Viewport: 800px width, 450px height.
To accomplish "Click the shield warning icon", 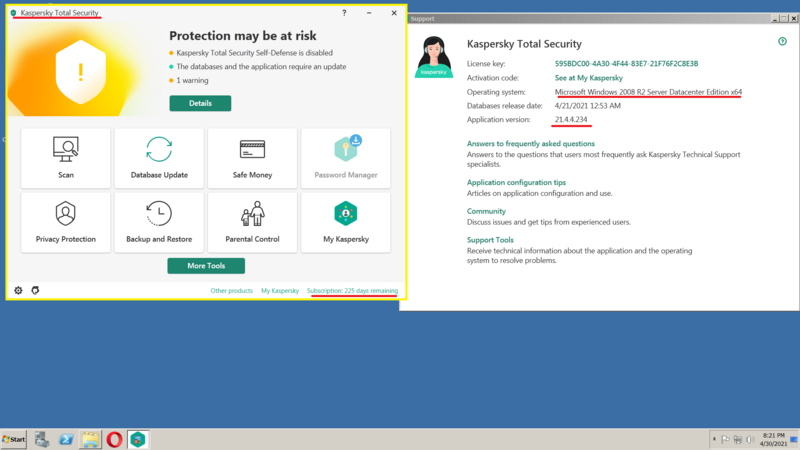I will (81, 72).
